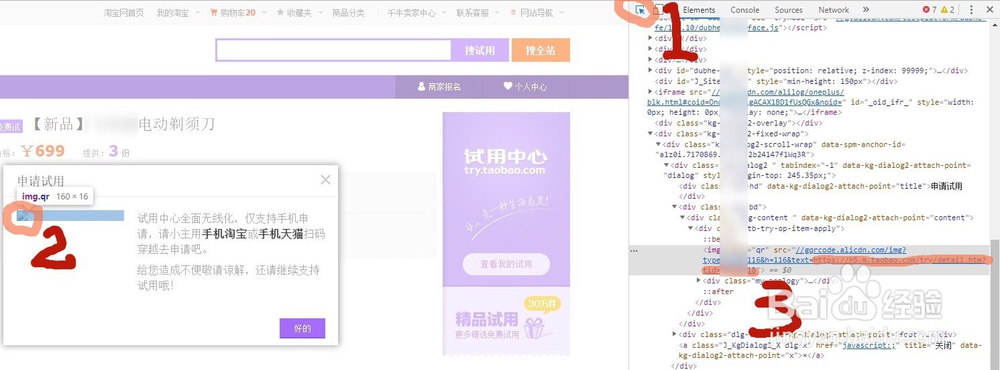Click the 30万件 badge
The image size is (1000, 370).
[x=541, y=303]
